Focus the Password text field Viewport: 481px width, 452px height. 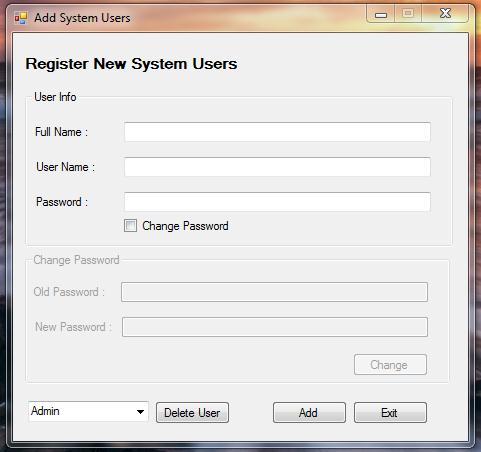tap(277, 202)
